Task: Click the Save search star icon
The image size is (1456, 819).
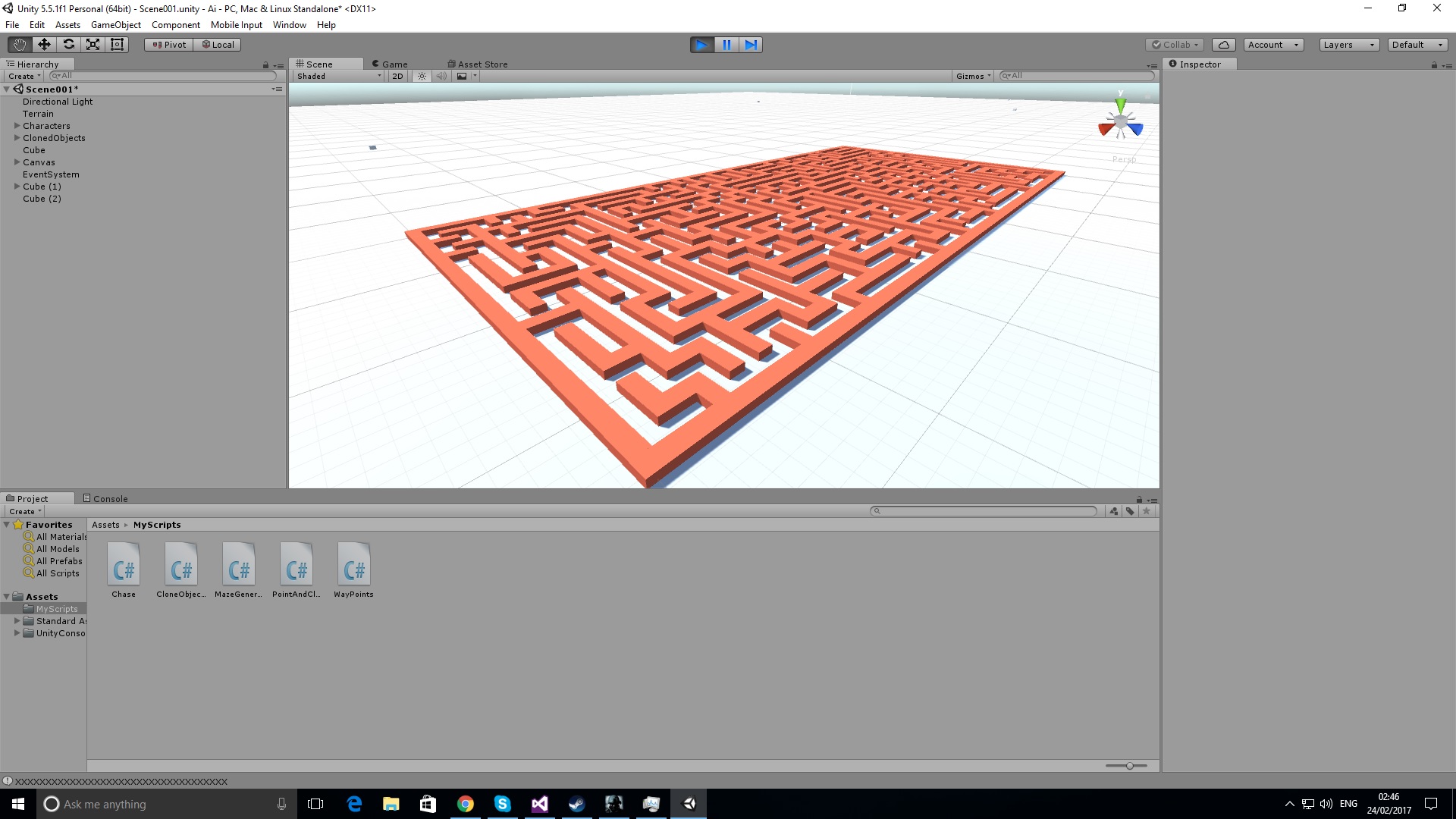Action: [x=1147, y=511]
